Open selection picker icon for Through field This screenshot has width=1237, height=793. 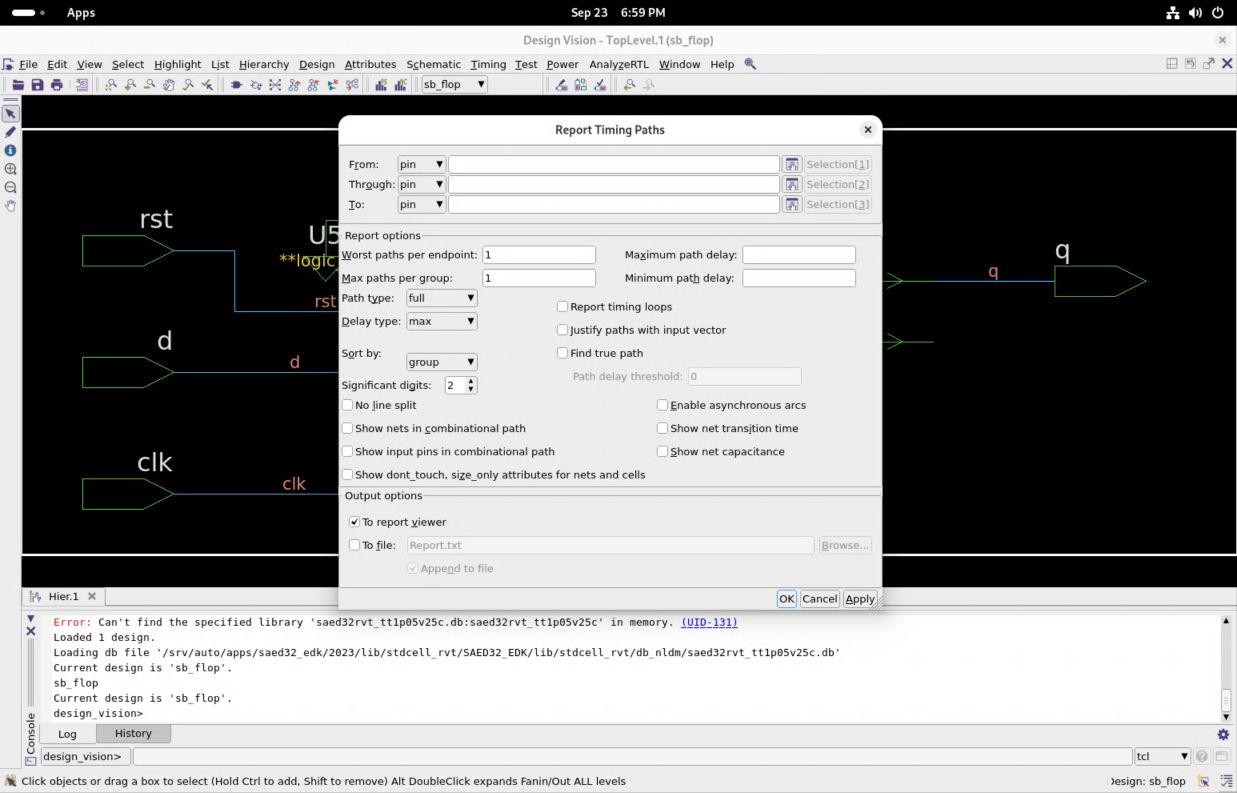tap(792, 184)
